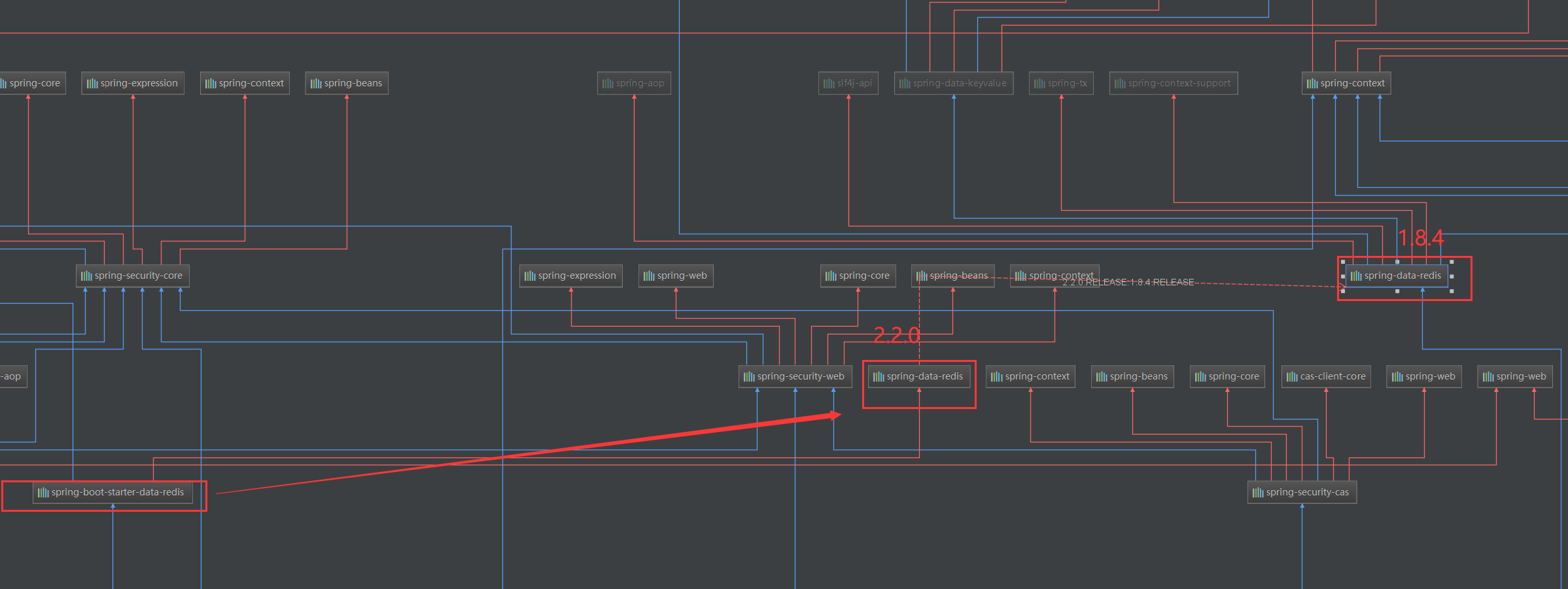Viewport: 1568px width, 589px height.
Task: Click the dimmed spring-tx node icon
Action: 1039,84
